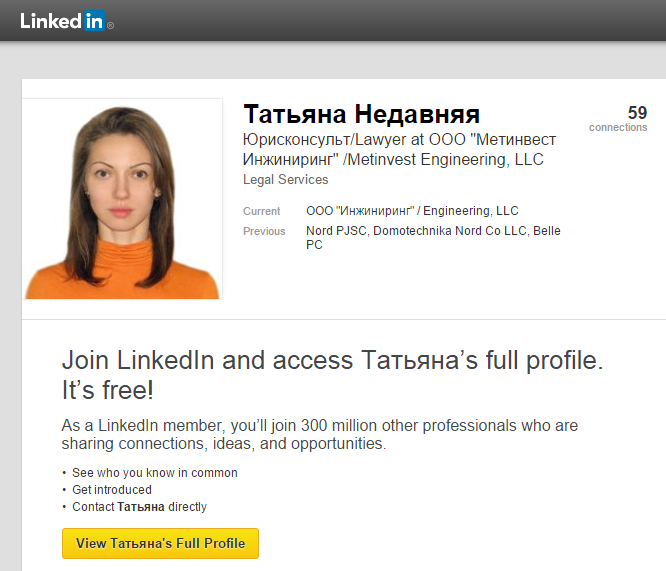Click the connections label under 59

tap(618, 127)
